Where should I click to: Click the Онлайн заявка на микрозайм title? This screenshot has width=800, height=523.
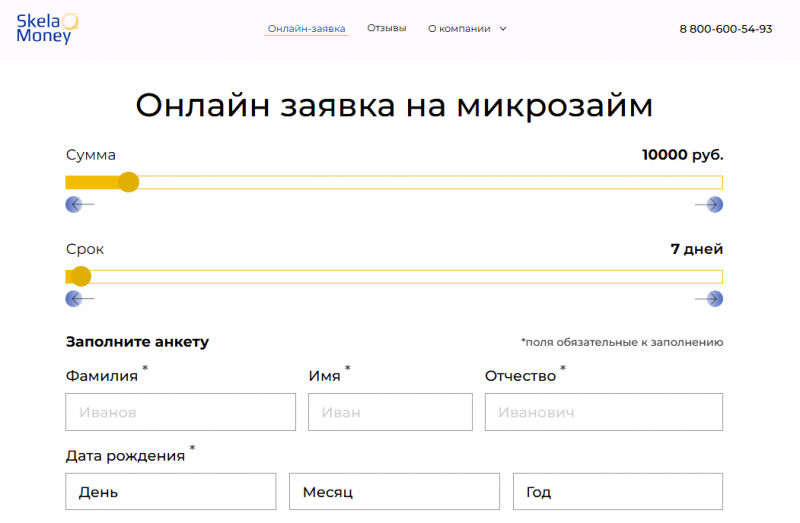pyautogui.click(x=394, y=106)
